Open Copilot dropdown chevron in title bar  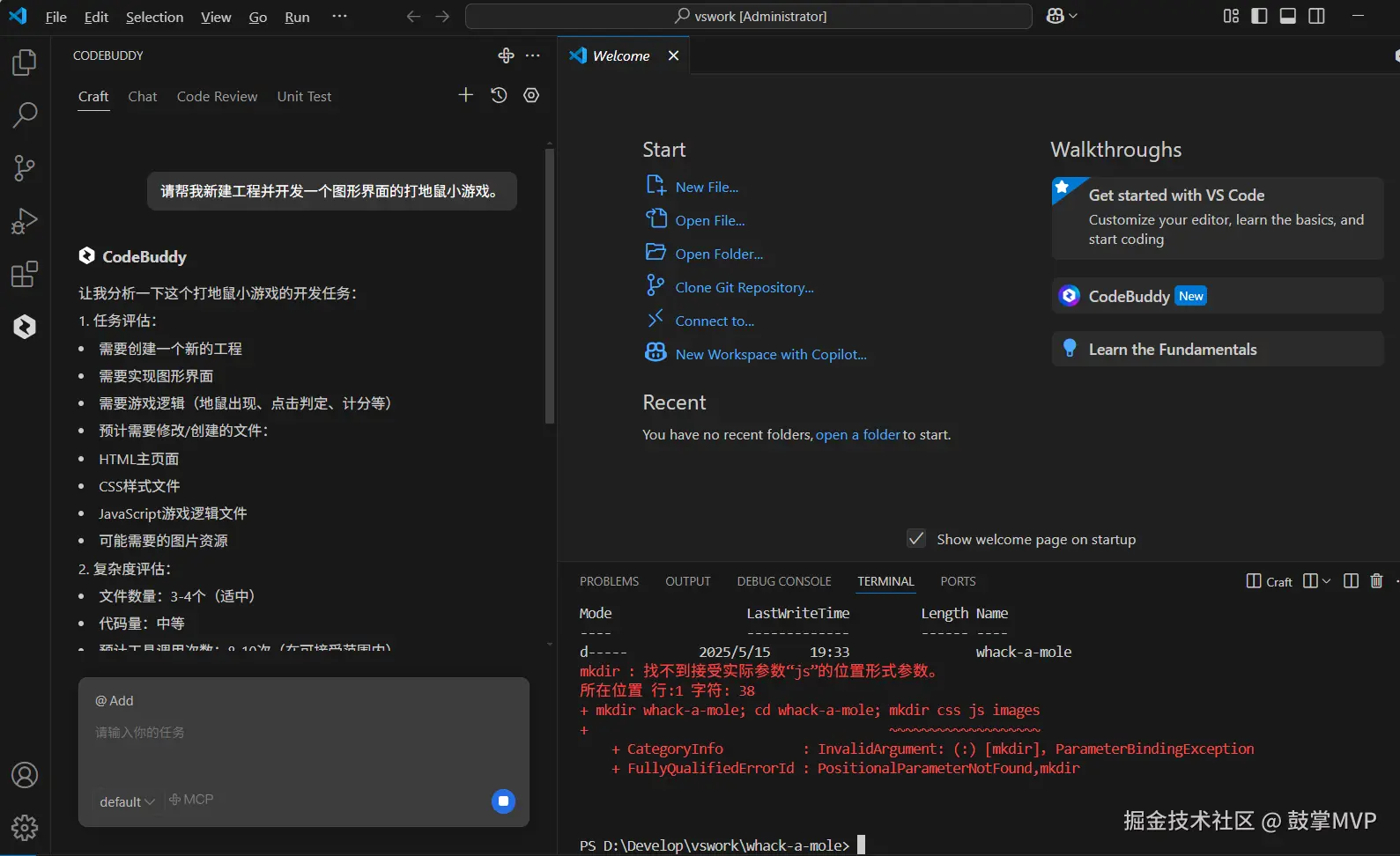coord(1073,16)
